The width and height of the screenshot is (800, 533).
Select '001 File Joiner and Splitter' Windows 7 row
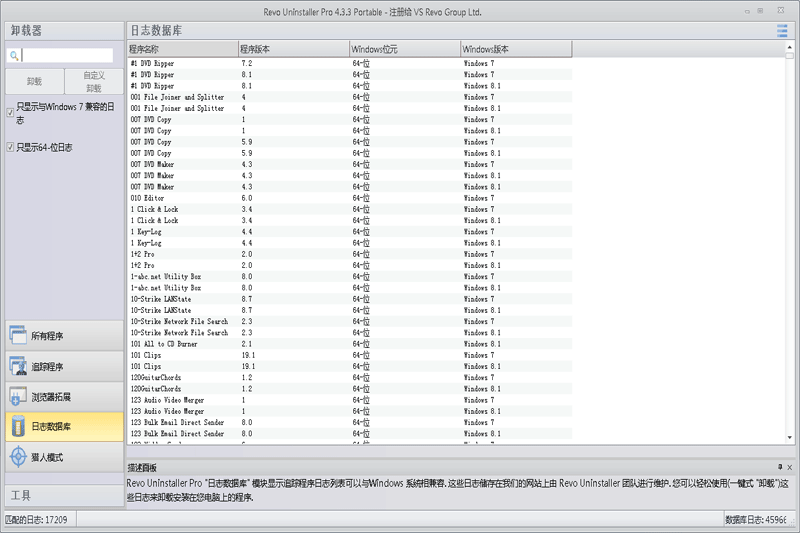coord(349,97)
